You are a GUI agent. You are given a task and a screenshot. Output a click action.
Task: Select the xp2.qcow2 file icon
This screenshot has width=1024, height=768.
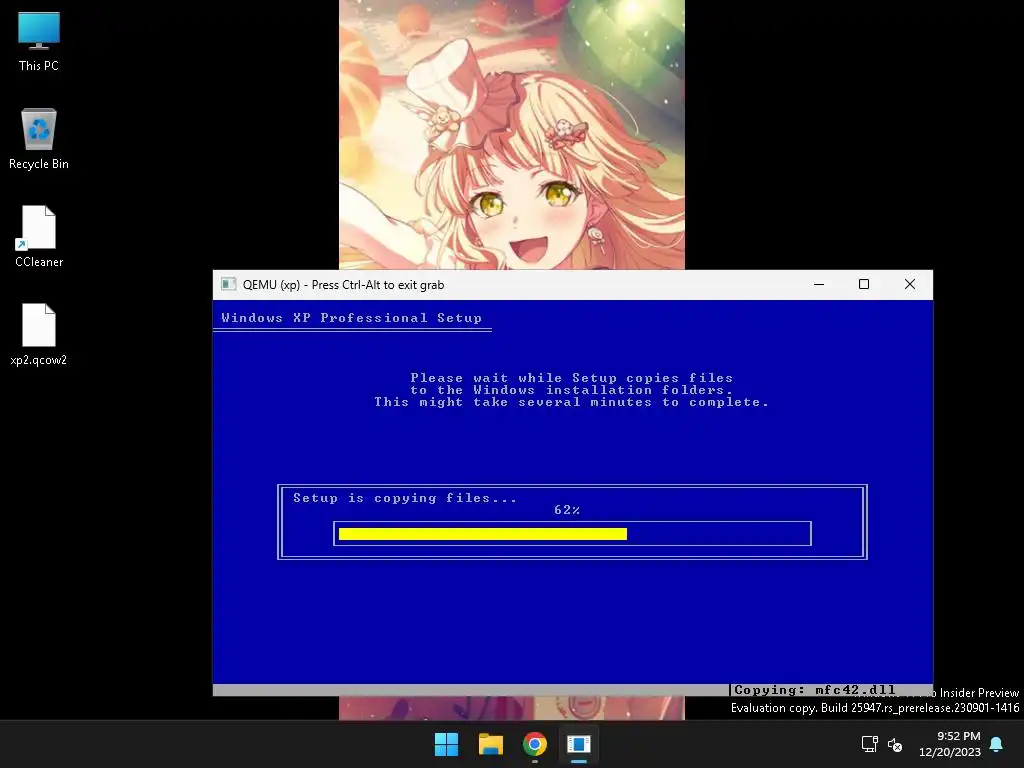point(39,334)
